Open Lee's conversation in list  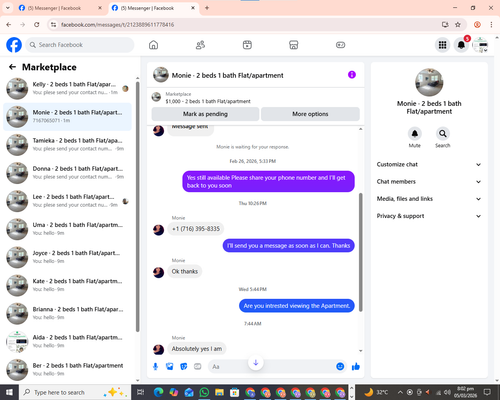67,201
